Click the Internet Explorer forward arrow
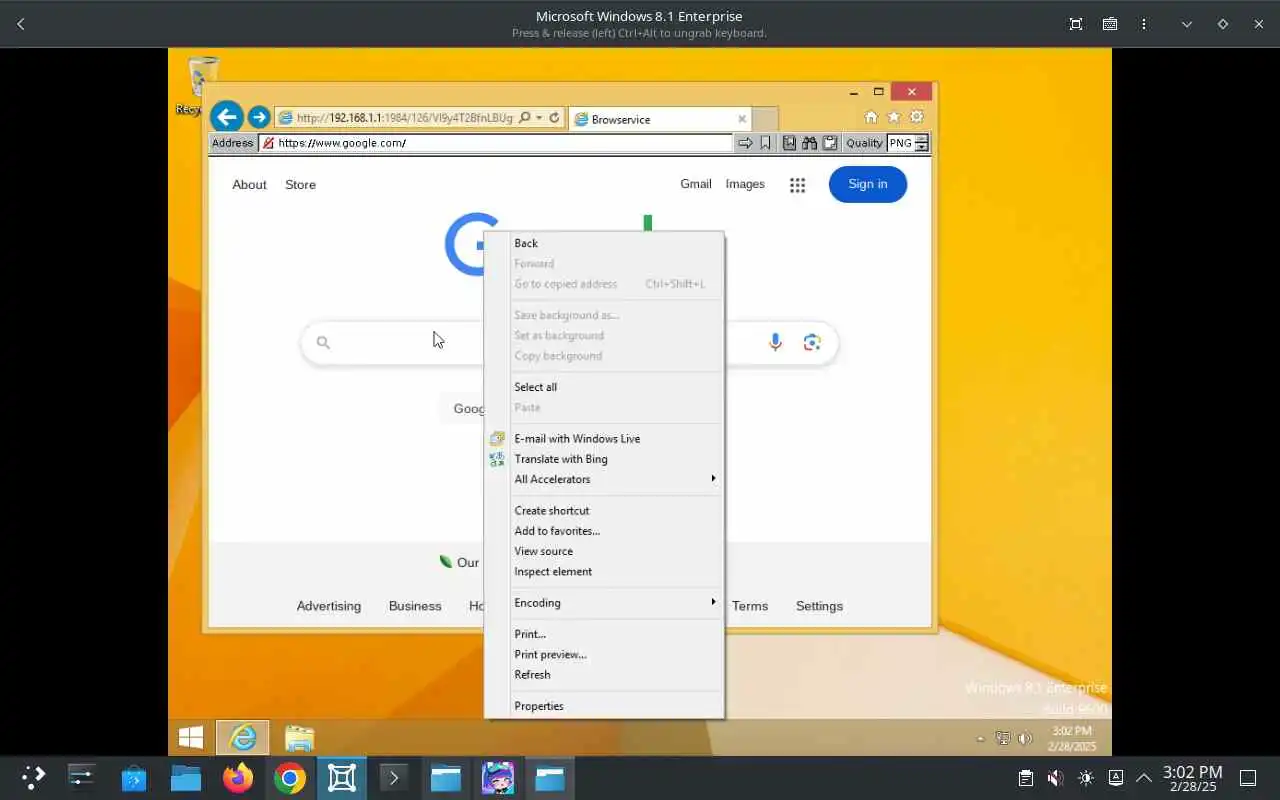Viewport: 1280px width, 800px height. click(259, 118)
